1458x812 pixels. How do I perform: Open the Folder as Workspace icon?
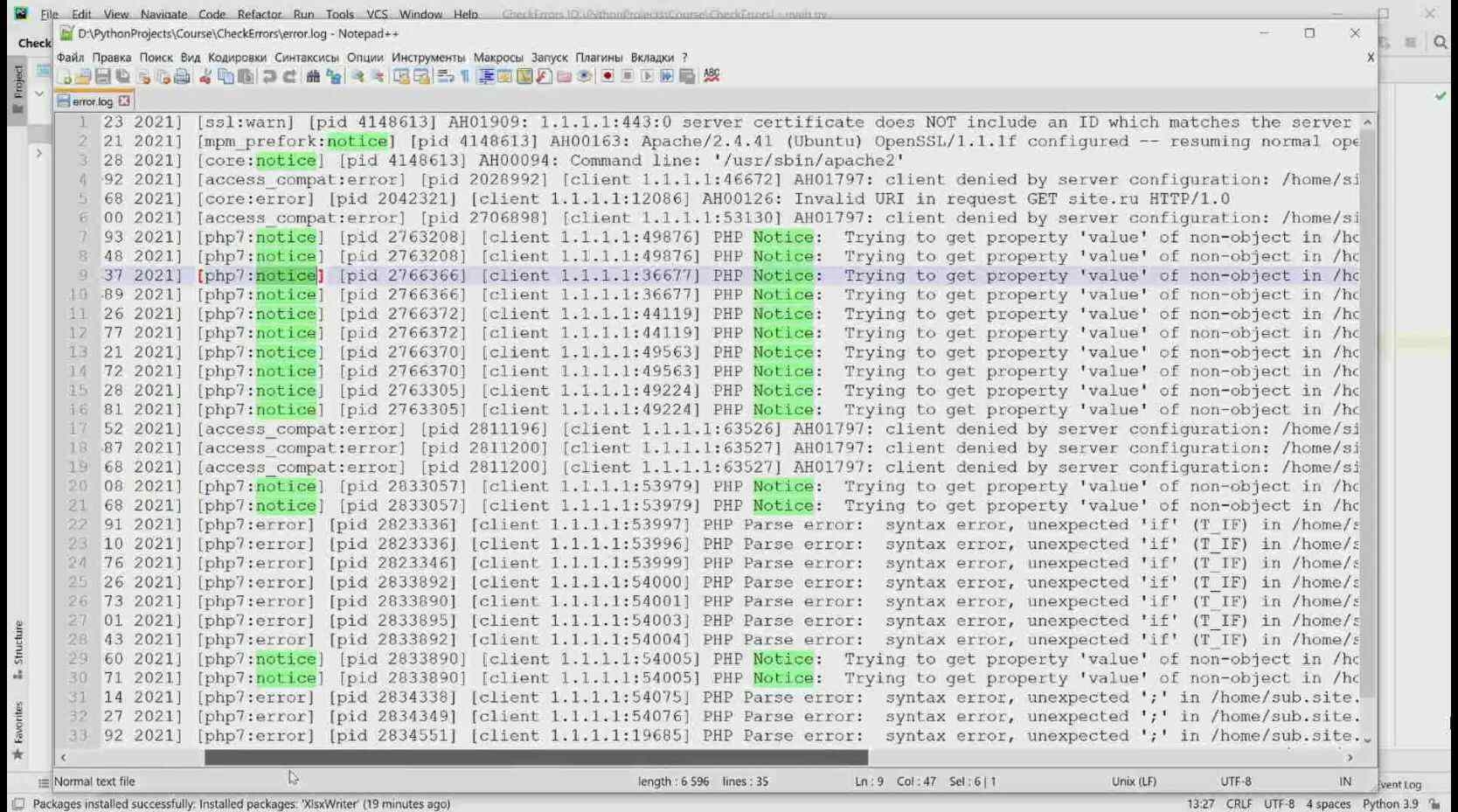tap(564, 76)
